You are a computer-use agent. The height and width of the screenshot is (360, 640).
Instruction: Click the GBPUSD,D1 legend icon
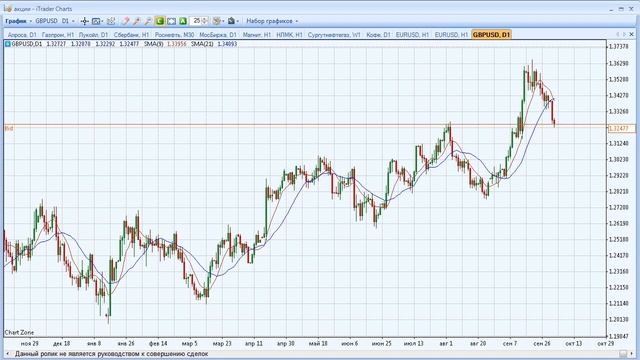(x=7, y=44)
